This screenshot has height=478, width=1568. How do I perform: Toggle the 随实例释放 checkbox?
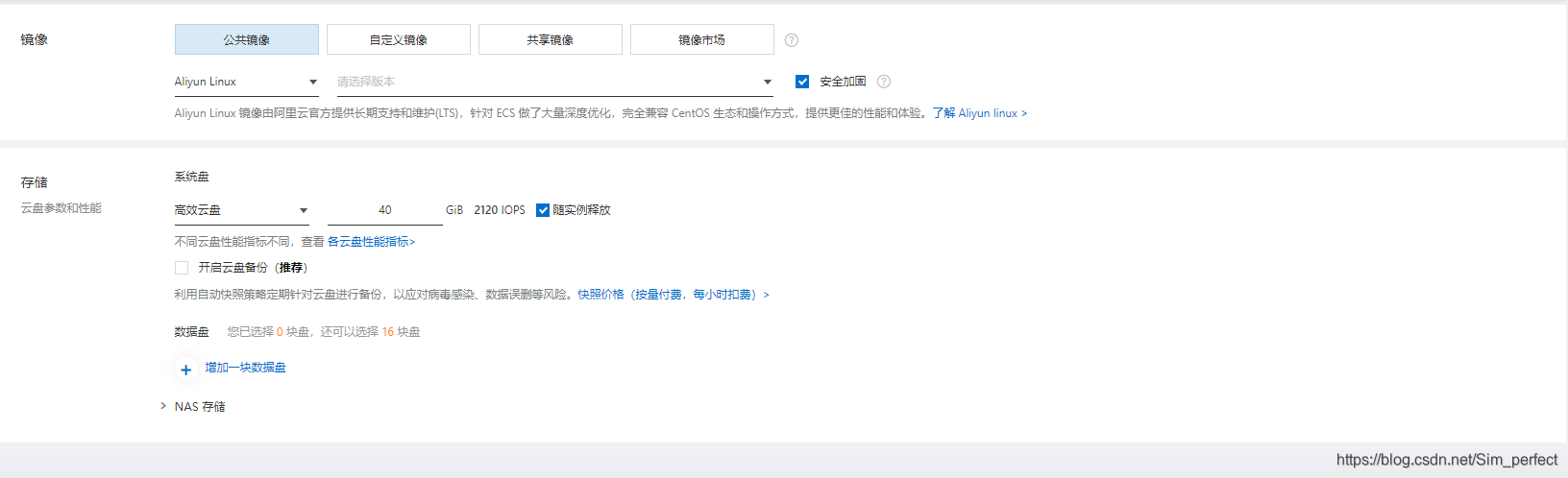[x=543, y=210]
